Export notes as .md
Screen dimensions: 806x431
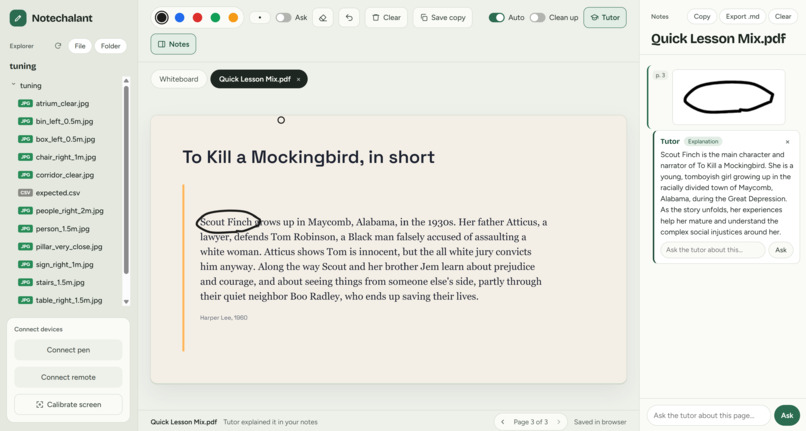point(742,16)
